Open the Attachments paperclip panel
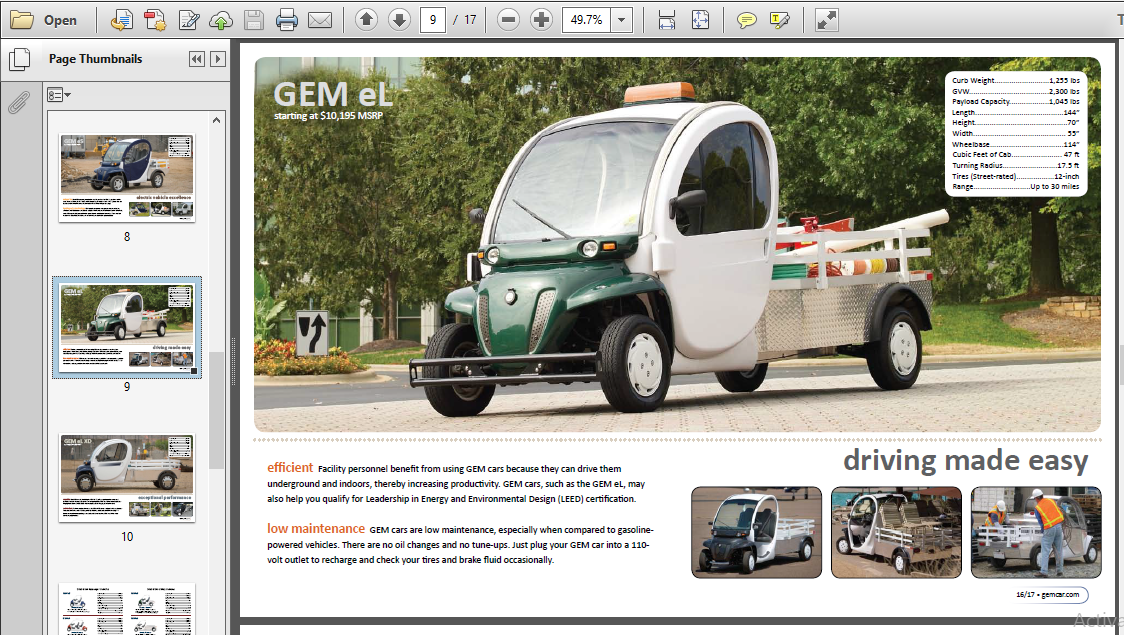 19,102
